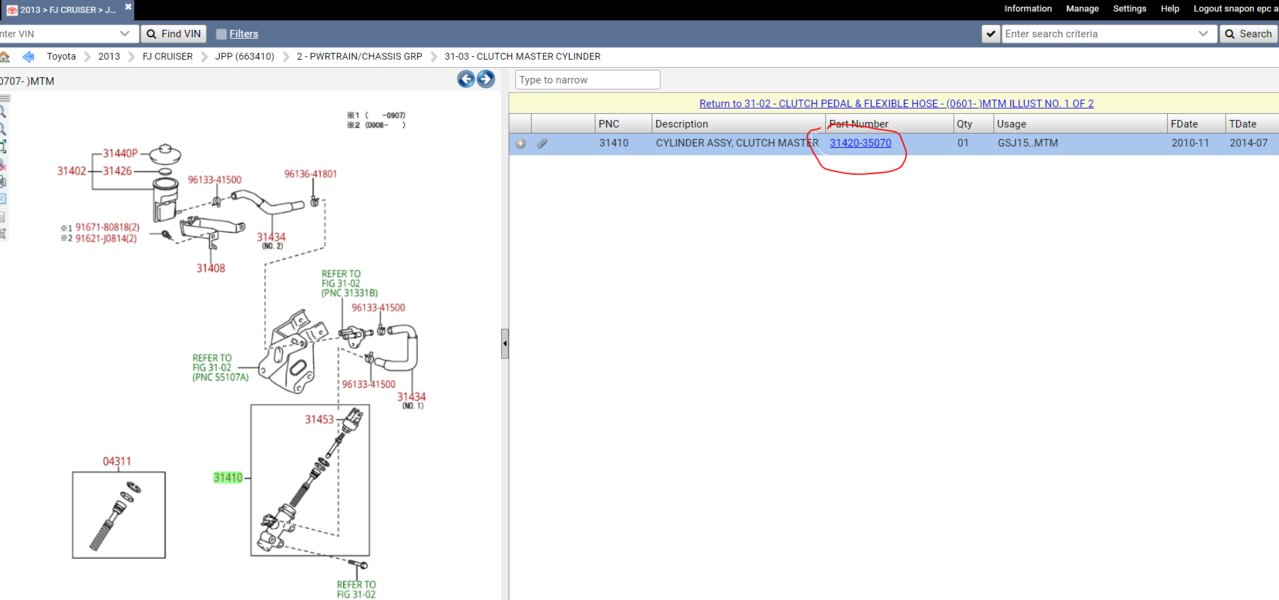Open the search criteria dropdown arrow

coord(1205,34)
